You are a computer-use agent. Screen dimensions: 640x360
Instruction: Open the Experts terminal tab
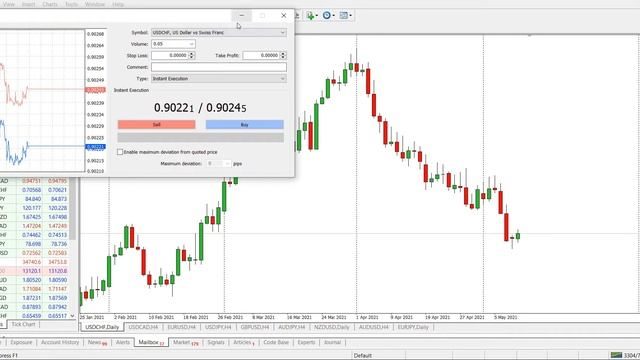[x=306, y=342]
